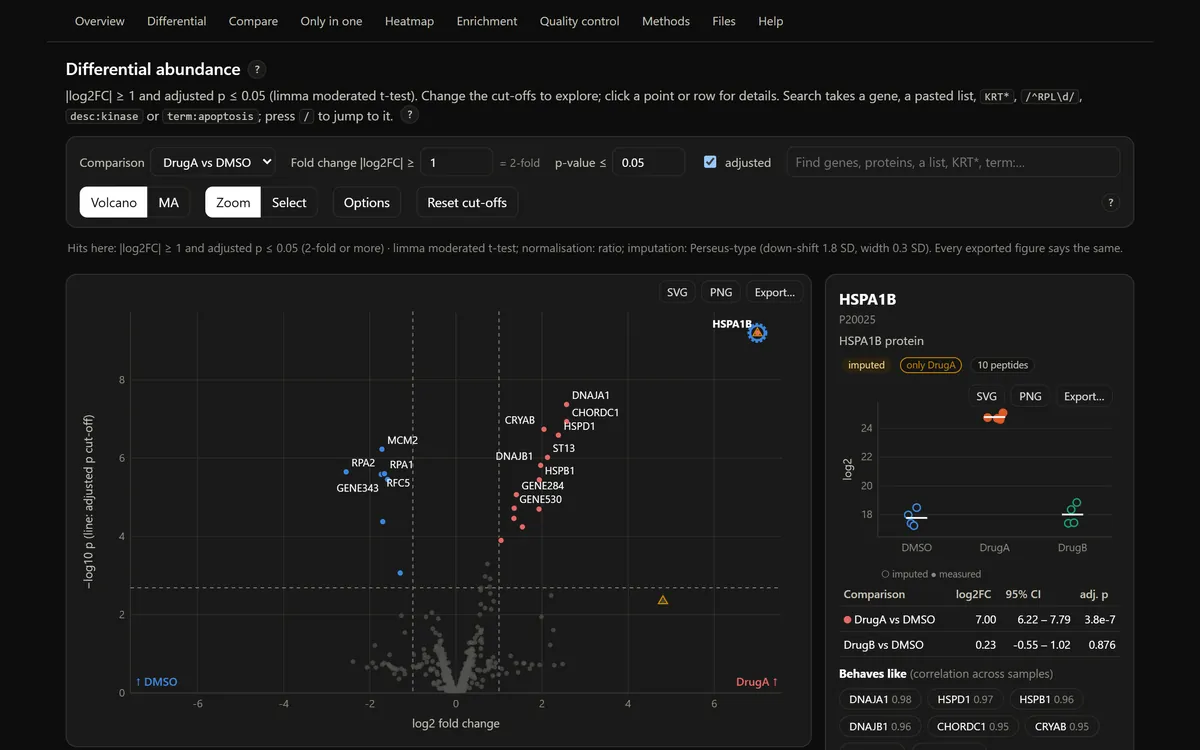Click the fold change cut-off field

456,162
